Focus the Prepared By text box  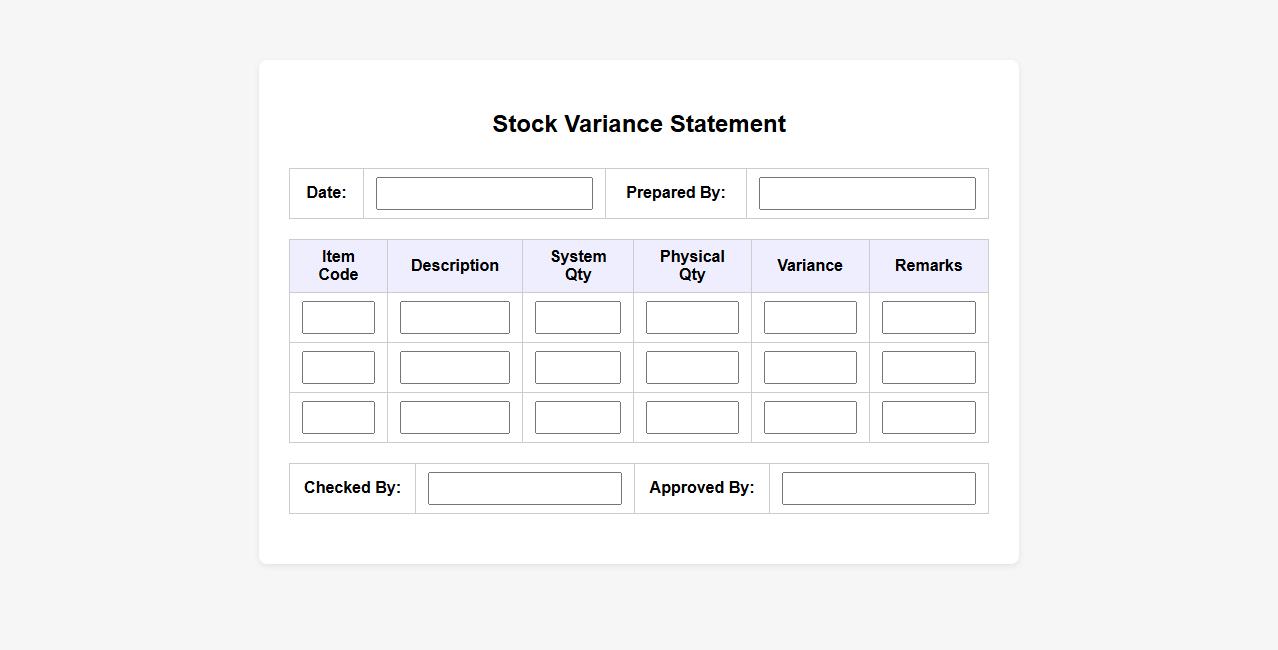[x=867, y=193]
